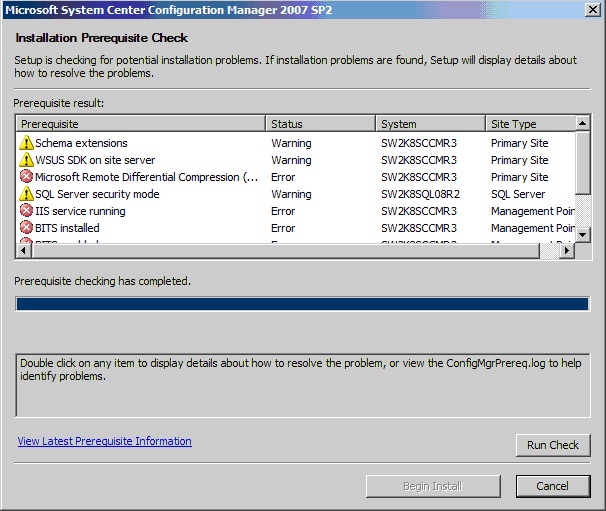Click Error status of Remote Differential Compression
Image resolution: width=606 pixels, height=511 pixels.
(x=283, y=177)
